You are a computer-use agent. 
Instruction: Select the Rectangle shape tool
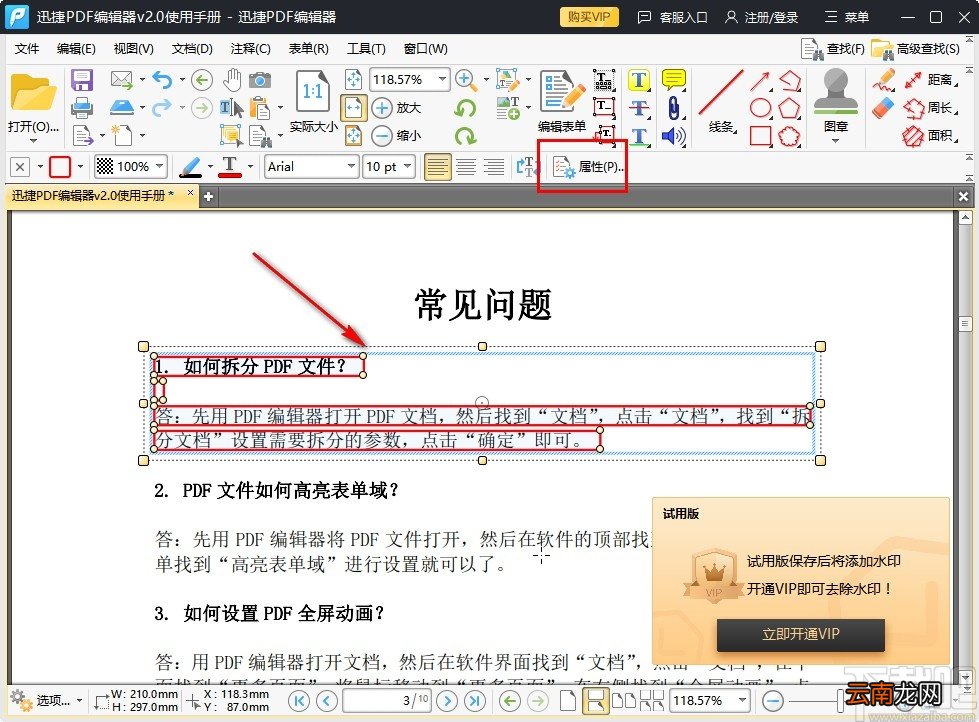coord(760,136)
